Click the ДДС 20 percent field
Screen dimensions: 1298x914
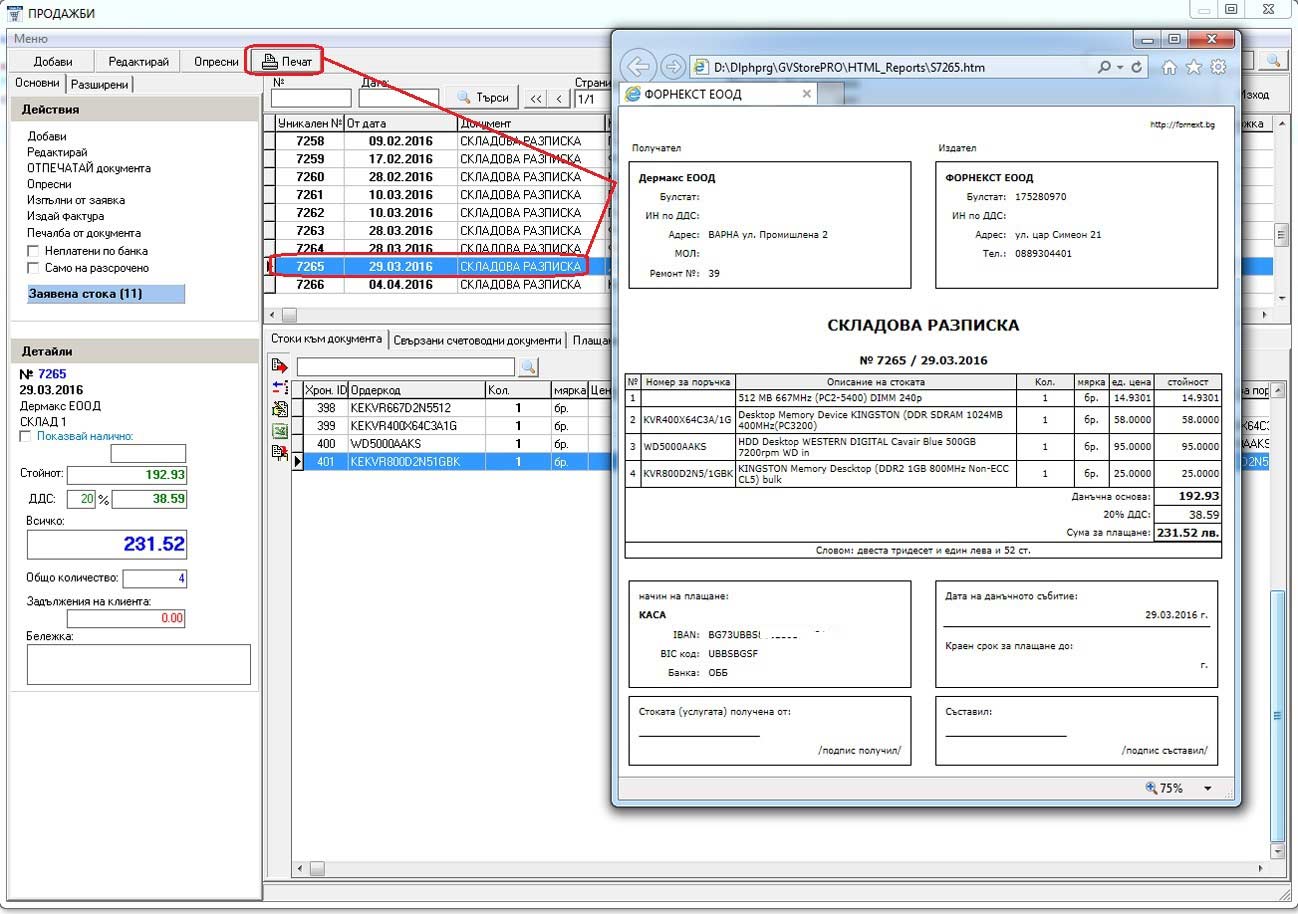81,498
